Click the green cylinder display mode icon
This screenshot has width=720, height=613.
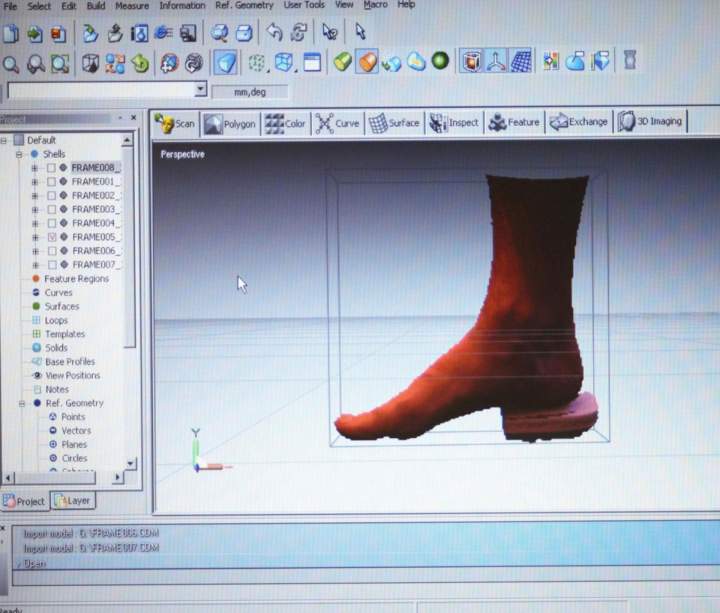click(342, 61)
